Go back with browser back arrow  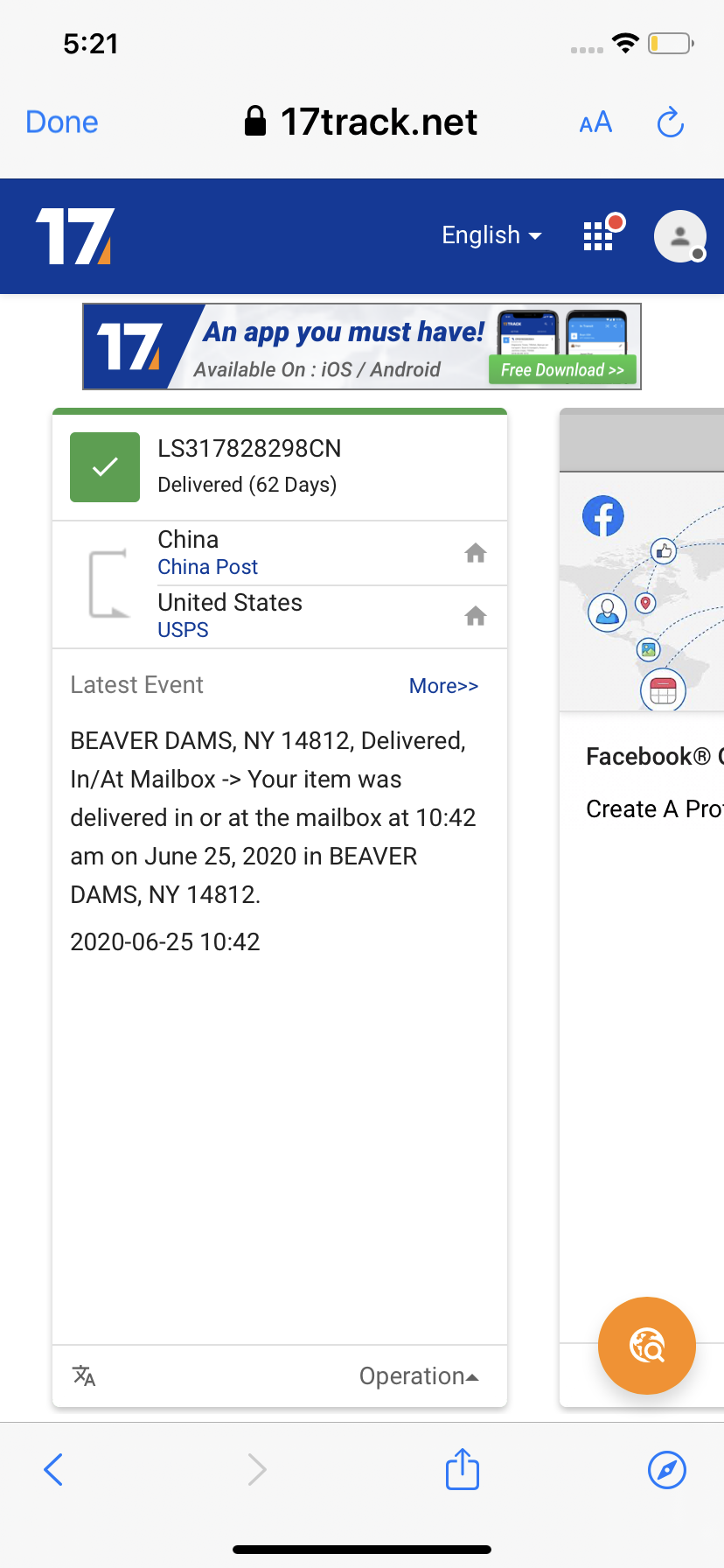pyautogui.click(x=53, y=1469)
